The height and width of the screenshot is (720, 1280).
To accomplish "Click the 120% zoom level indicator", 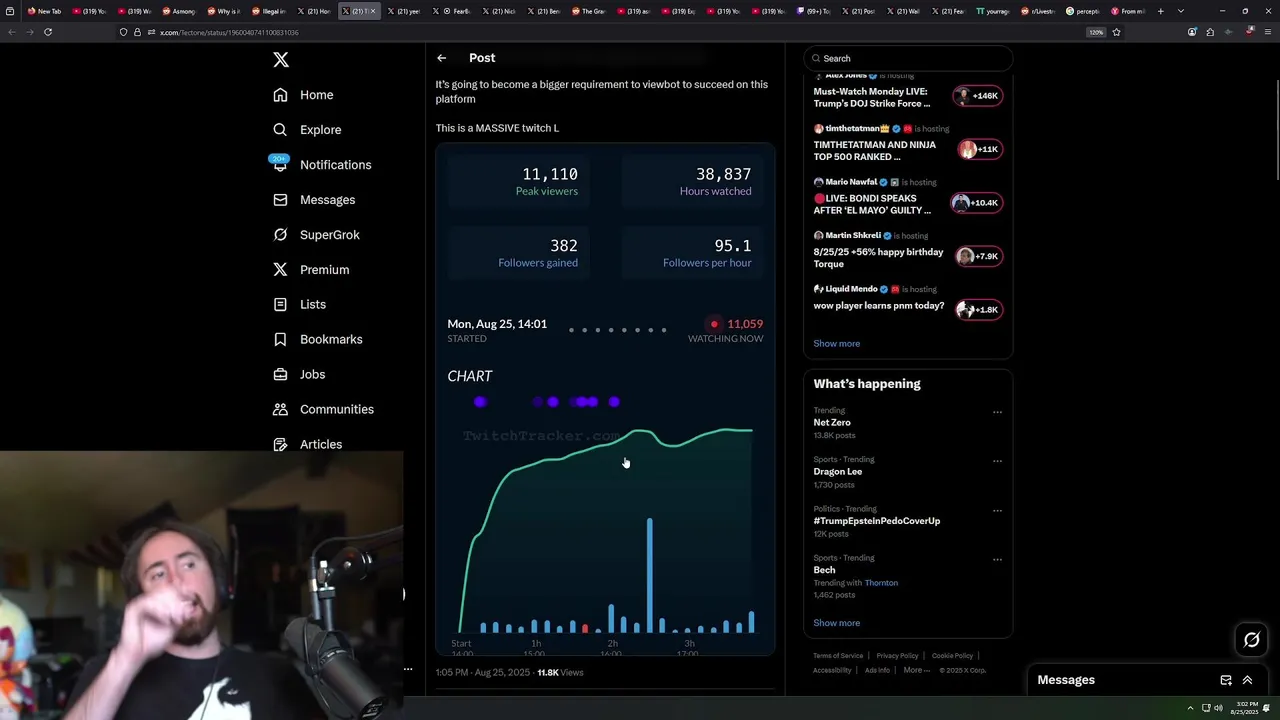I will coord(1096,32).
